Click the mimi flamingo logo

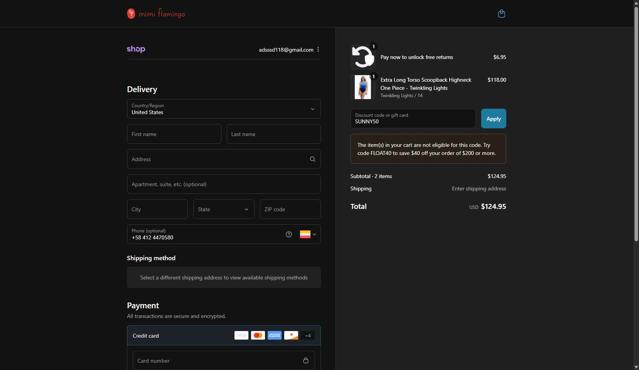pyautogui.click(x=156, y=13)
